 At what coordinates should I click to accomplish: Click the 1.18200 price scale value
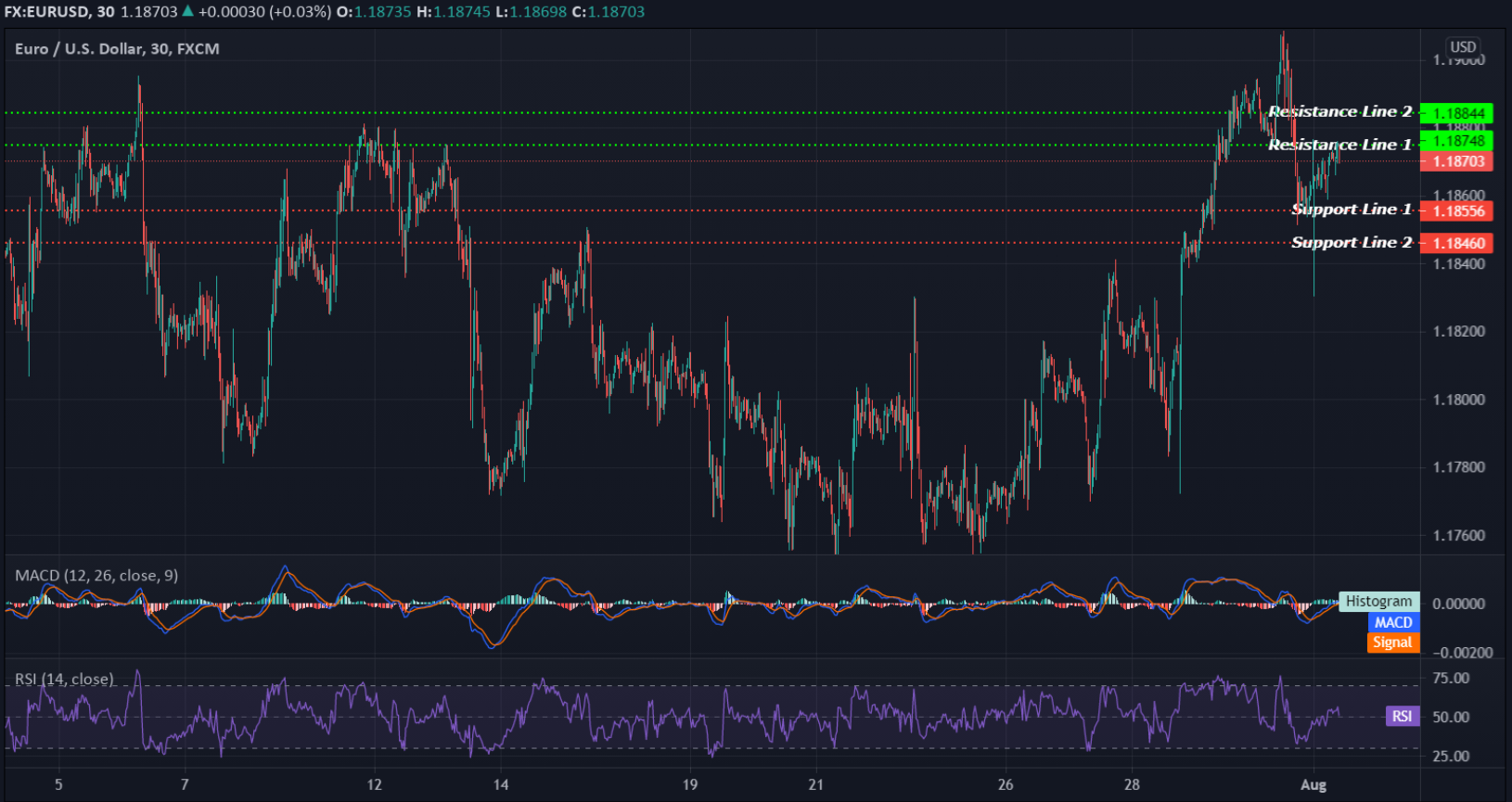1459,331
